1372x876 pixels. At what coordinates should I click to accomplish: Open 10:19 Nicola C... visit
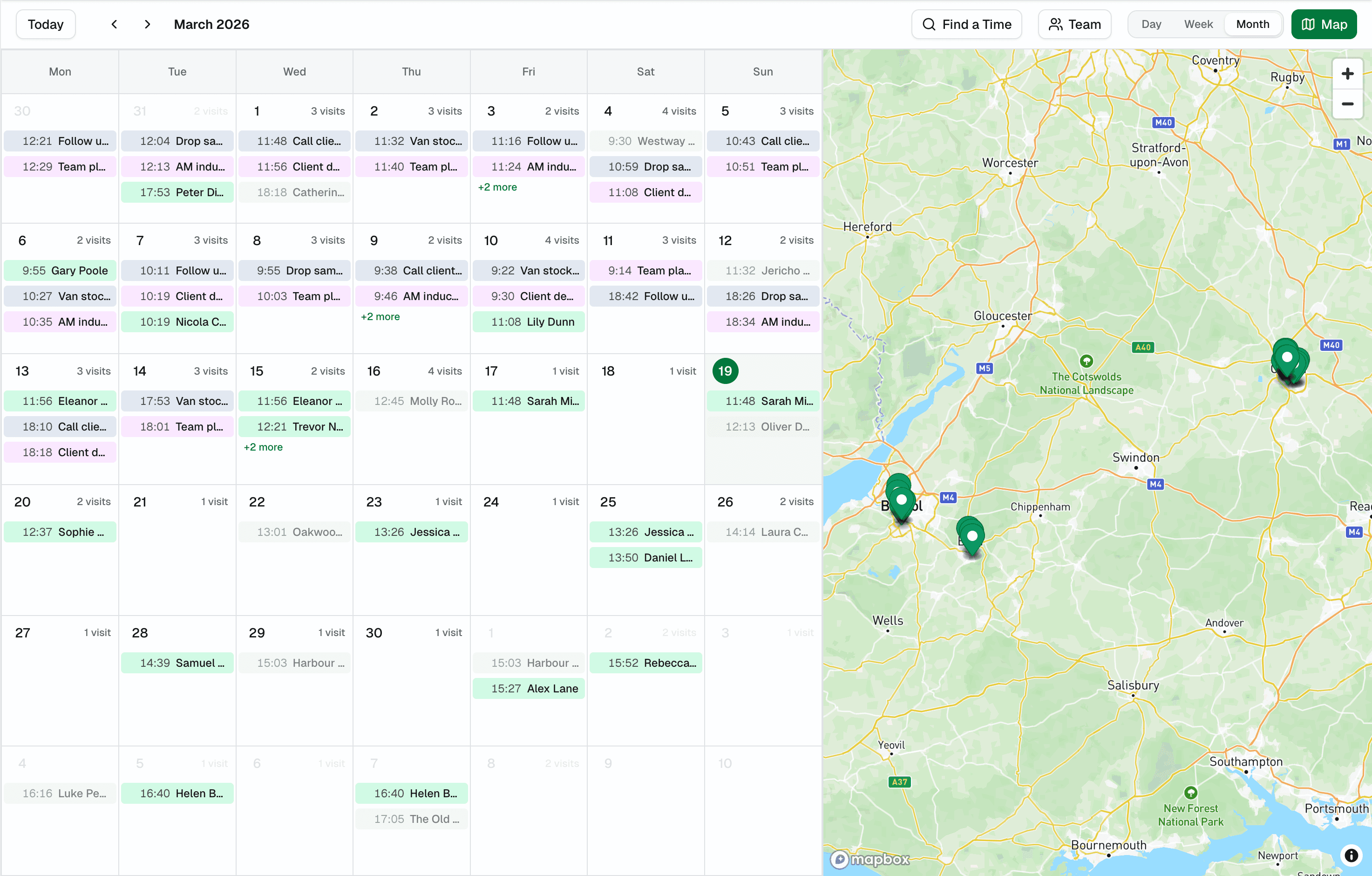click(x=177, y=322)
